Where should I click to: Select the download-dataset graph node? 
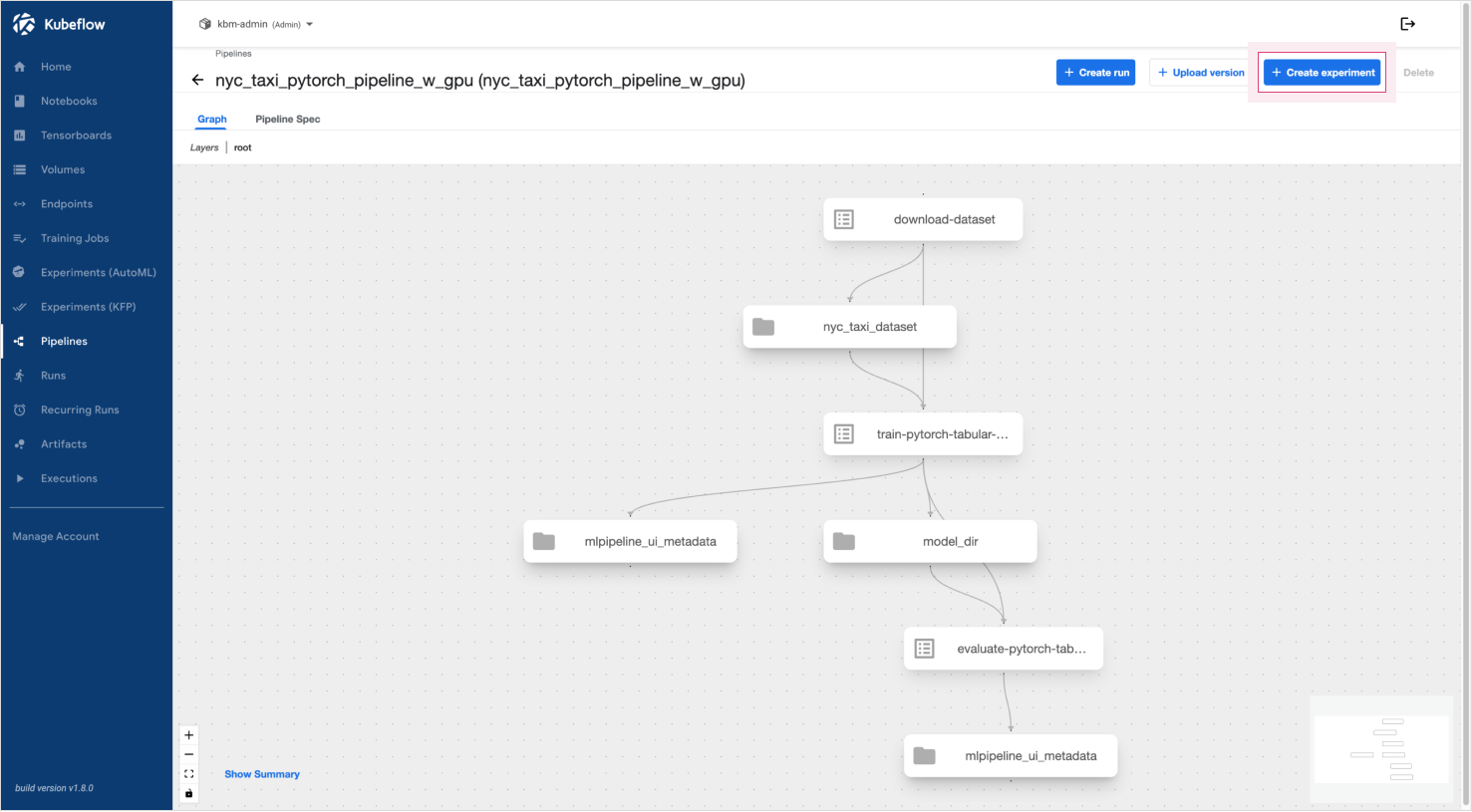coord(923,219)
